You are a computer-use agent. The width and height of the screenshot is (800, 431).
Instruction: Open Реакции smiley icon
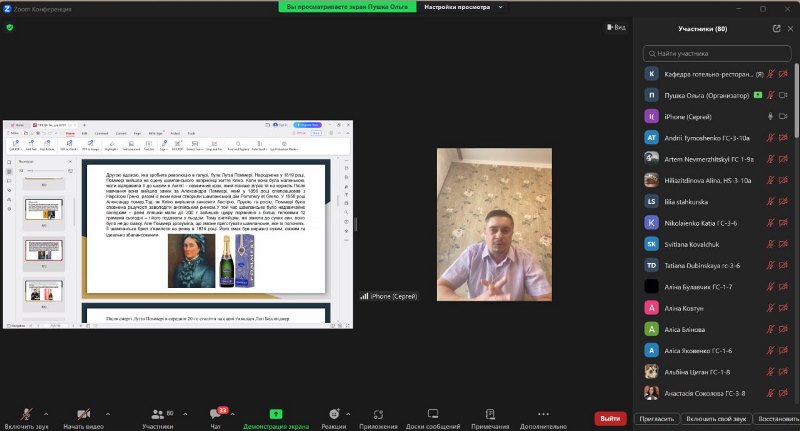[x=334, y=414]
